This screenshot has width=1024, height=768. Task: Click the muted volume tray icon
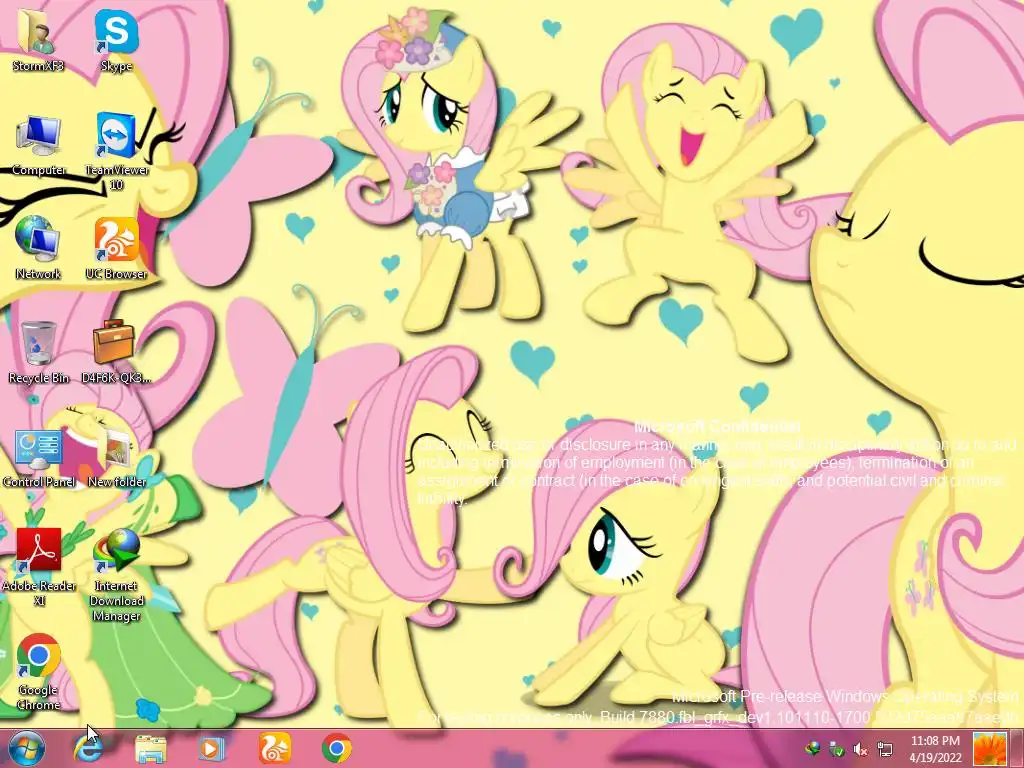pos(861,749)
